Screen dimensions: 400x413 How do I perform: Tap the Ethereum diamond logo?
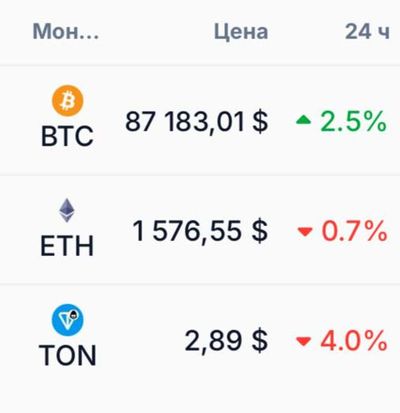[67, 210]
